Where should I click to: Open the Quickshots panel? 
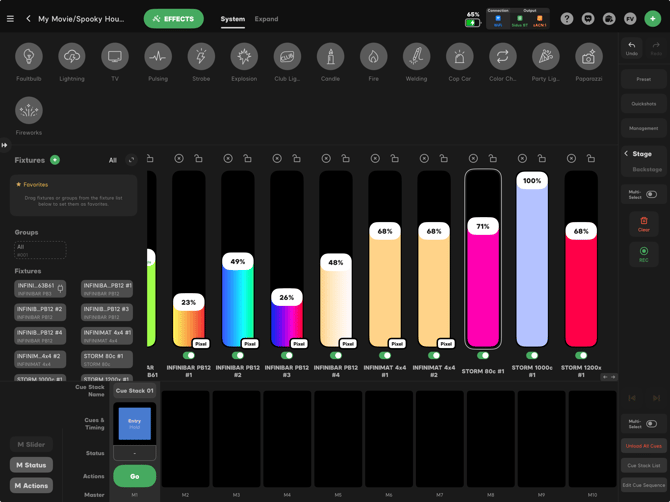pos(644,104)
